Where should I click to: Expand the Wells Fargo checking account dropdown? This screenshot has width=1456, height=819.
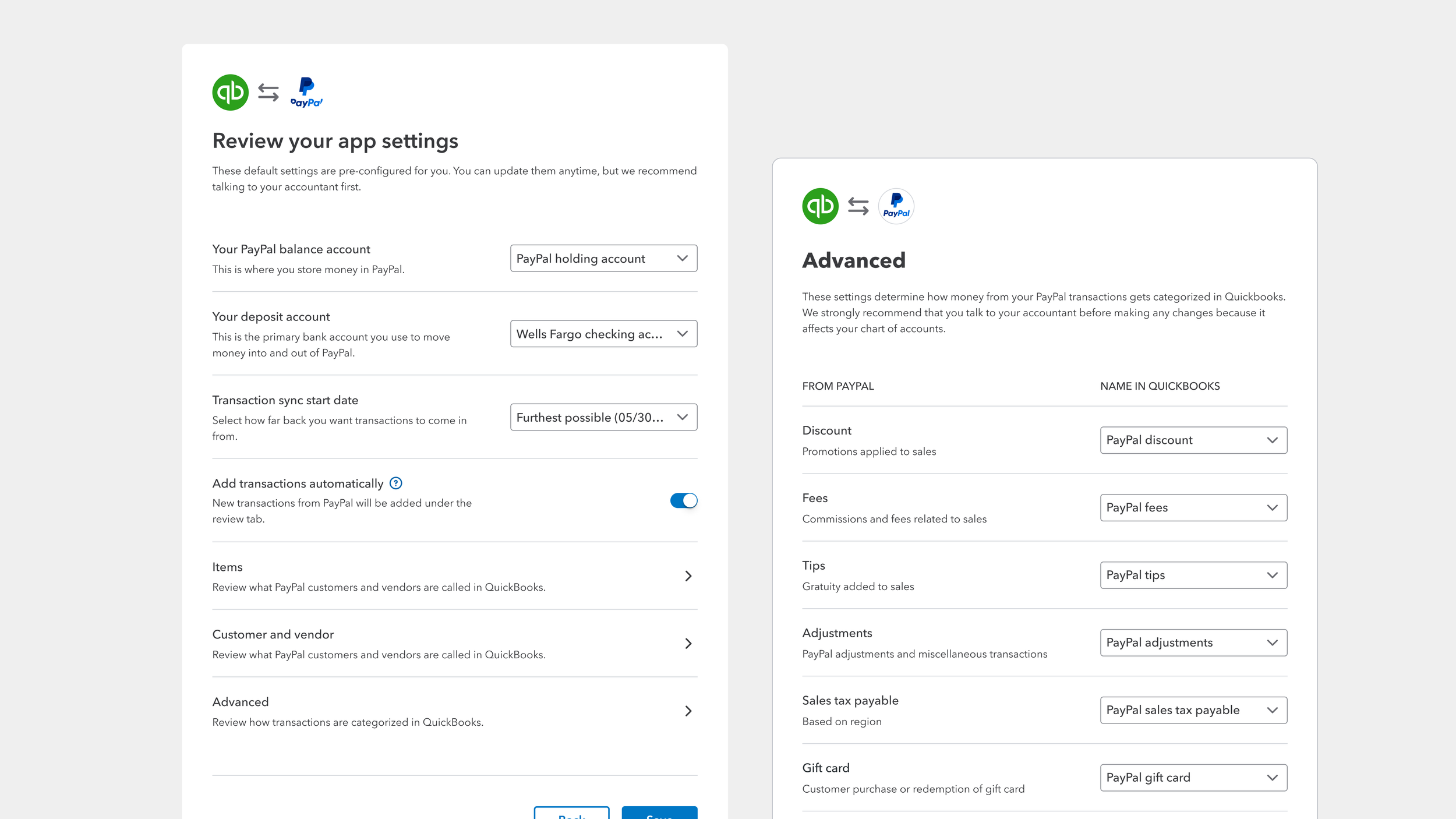[x=603, y=334]
